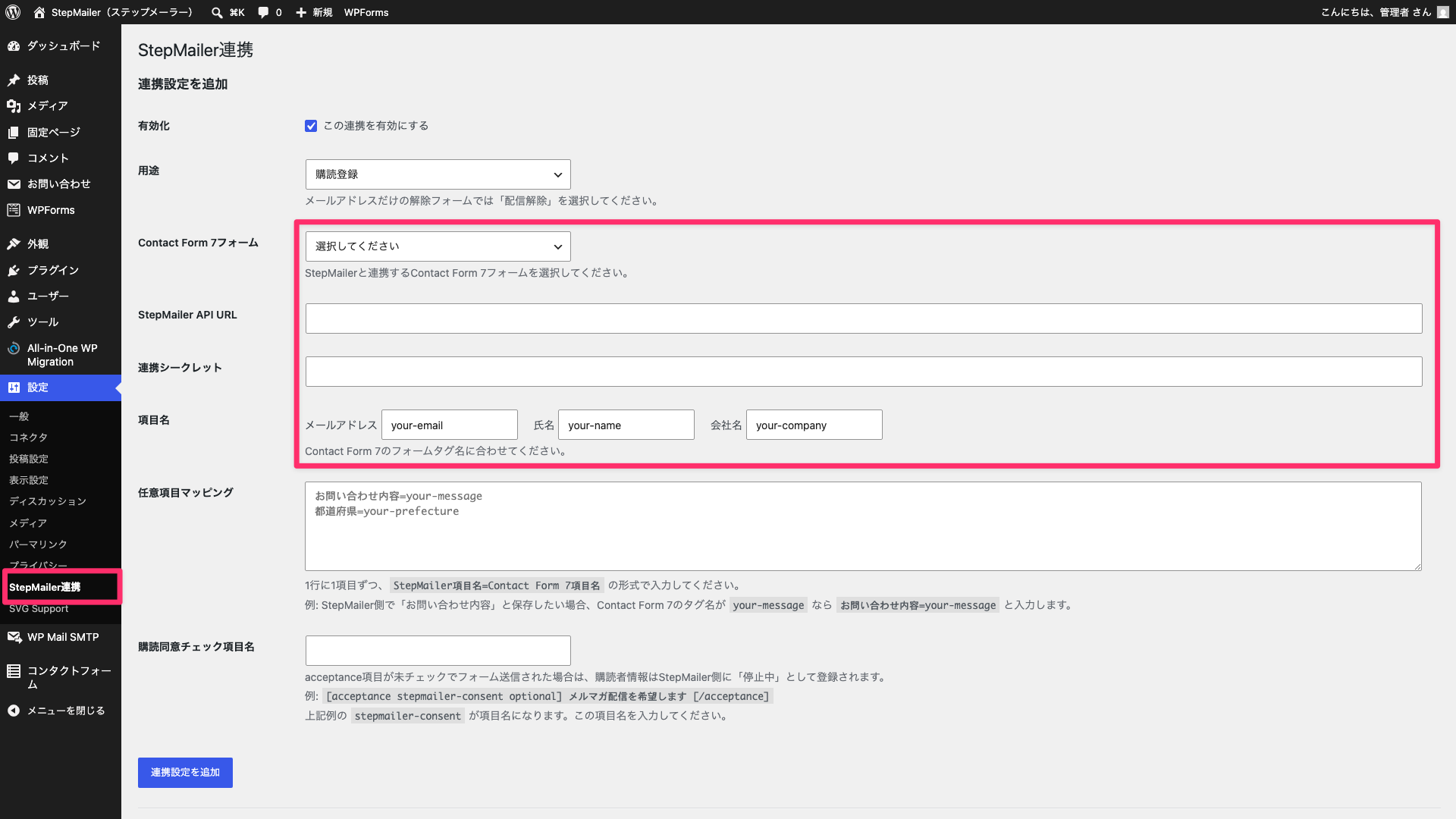Image resolution: width=1456 pixels, height=819 pixels.
Task: Open the 用途 dropdown showing 購読登録
Action: (x=438, y=174)
